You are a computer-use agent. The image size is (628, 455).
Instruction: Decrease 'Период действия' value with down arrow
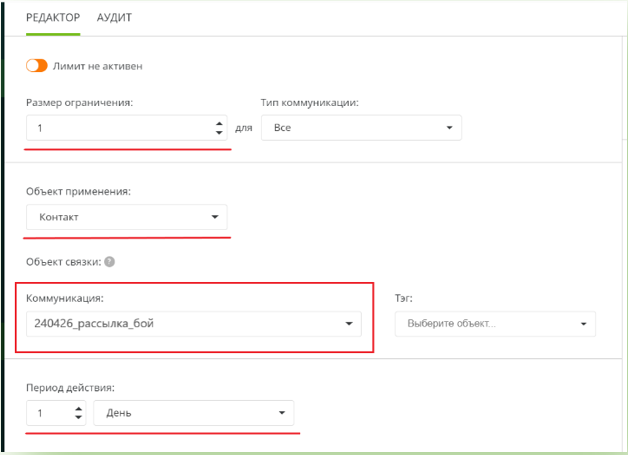pos(79,418)
